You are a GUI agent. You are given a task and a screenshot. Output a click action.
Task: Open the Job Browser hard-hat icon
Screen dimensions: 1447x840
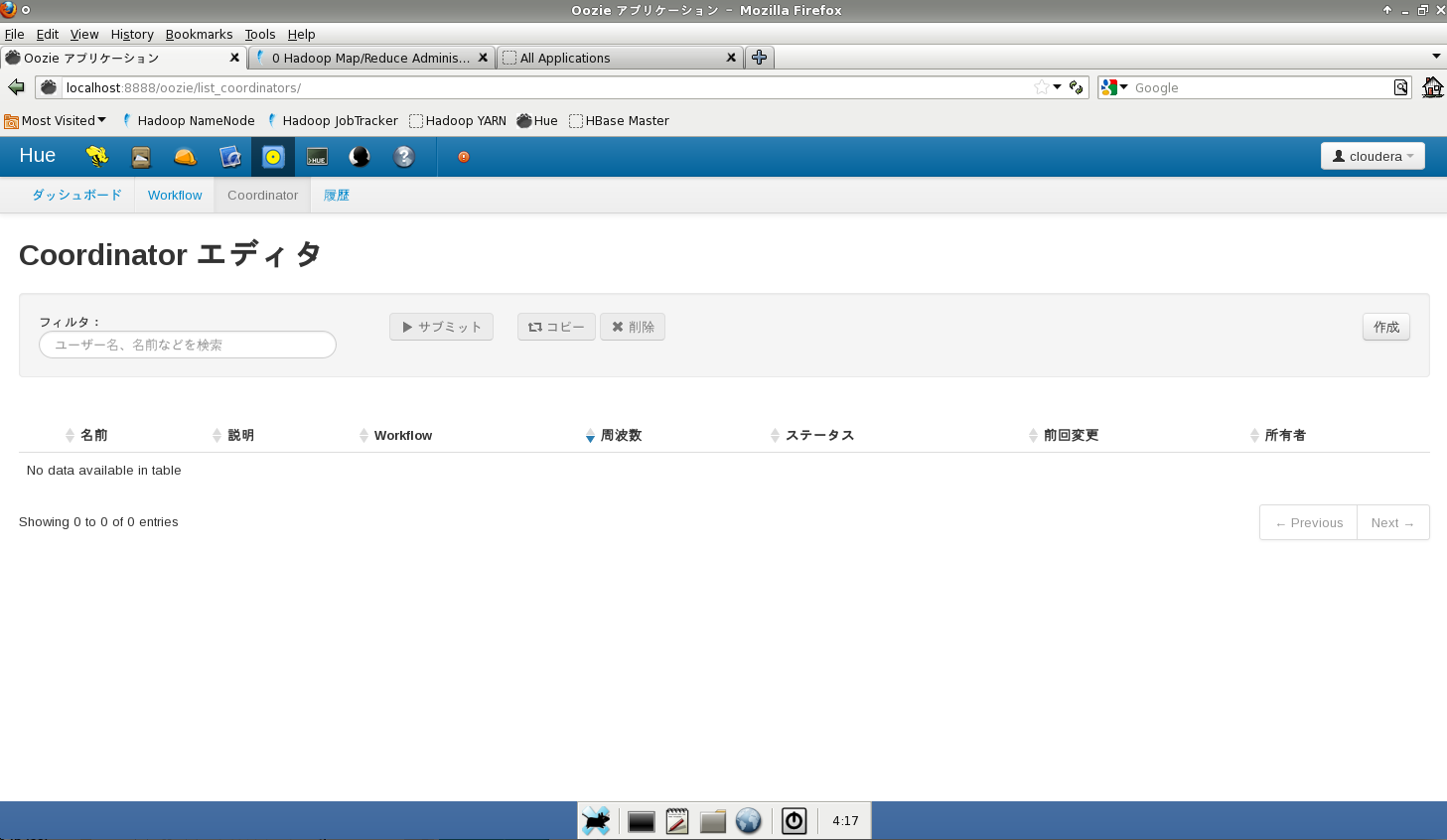(186, 156)
